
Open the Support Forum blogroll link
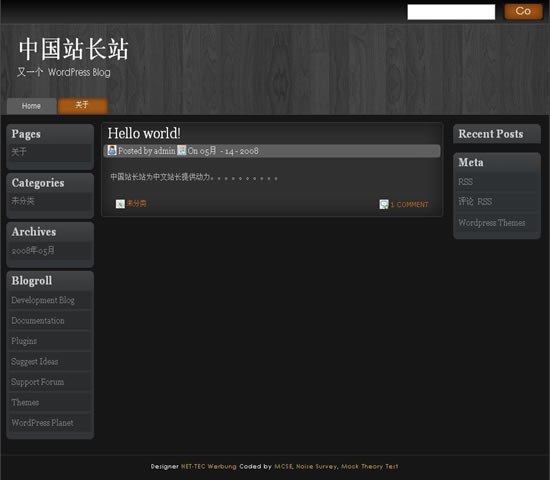[x=38, y=382]
